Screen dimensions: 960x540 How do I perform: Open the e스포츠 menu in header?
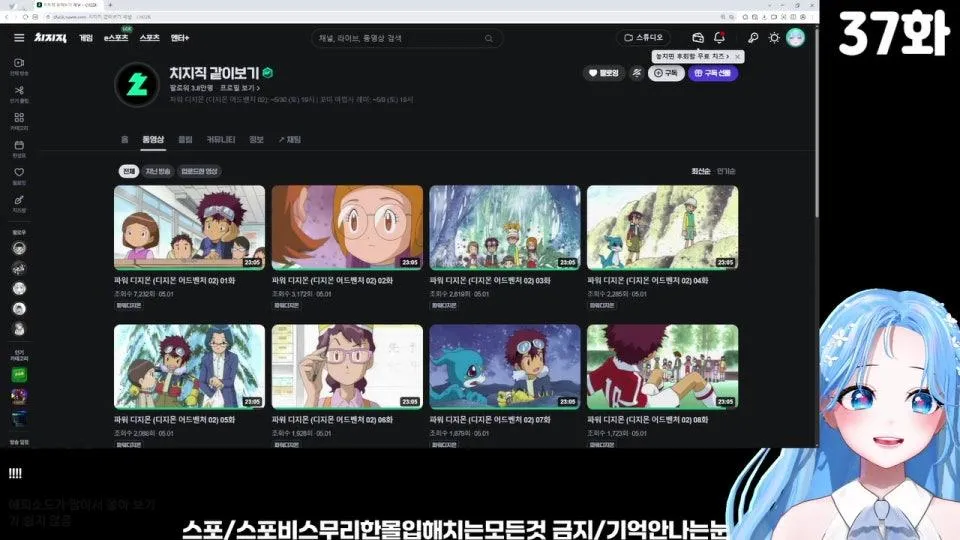point(116,38)
